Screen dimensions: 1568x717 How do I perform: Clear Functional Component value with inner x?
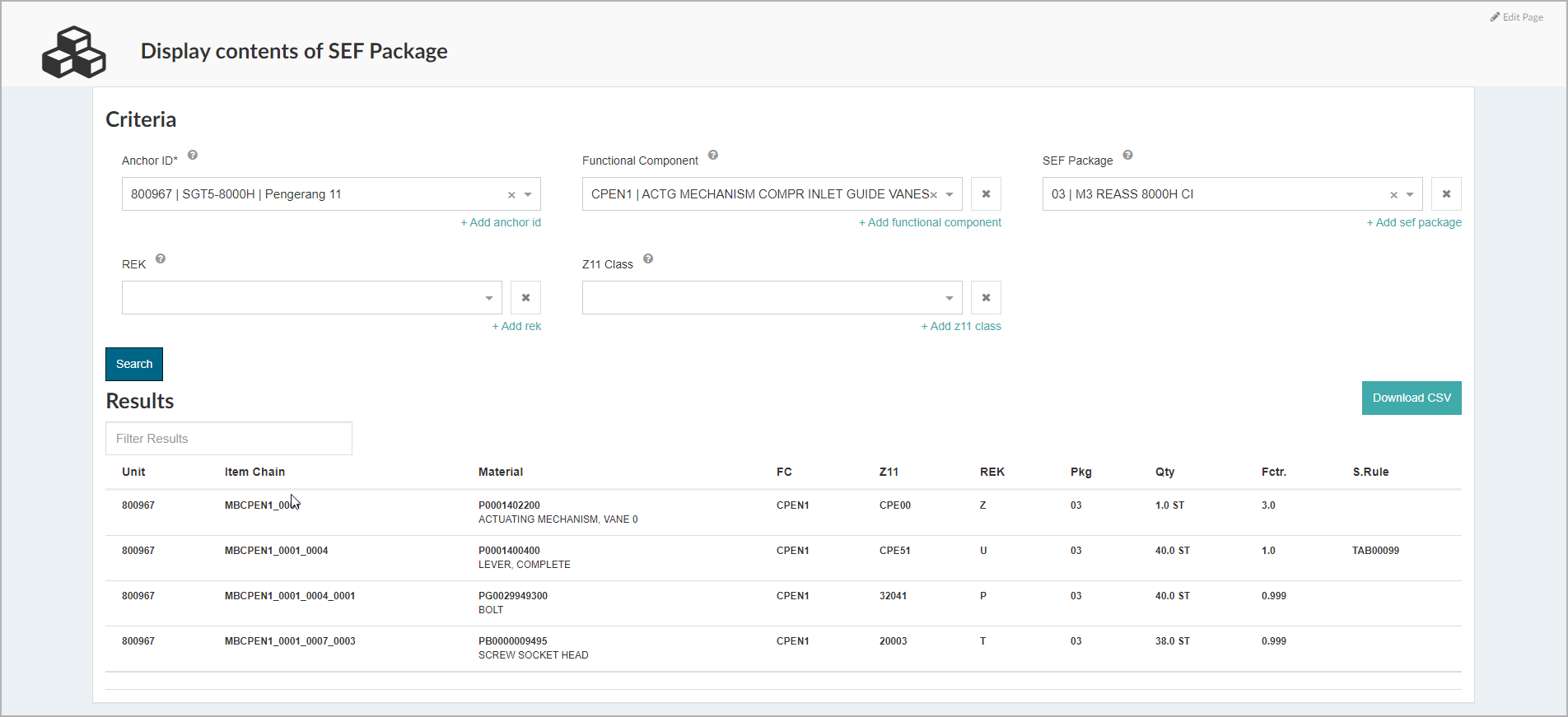tap(934, 195)
